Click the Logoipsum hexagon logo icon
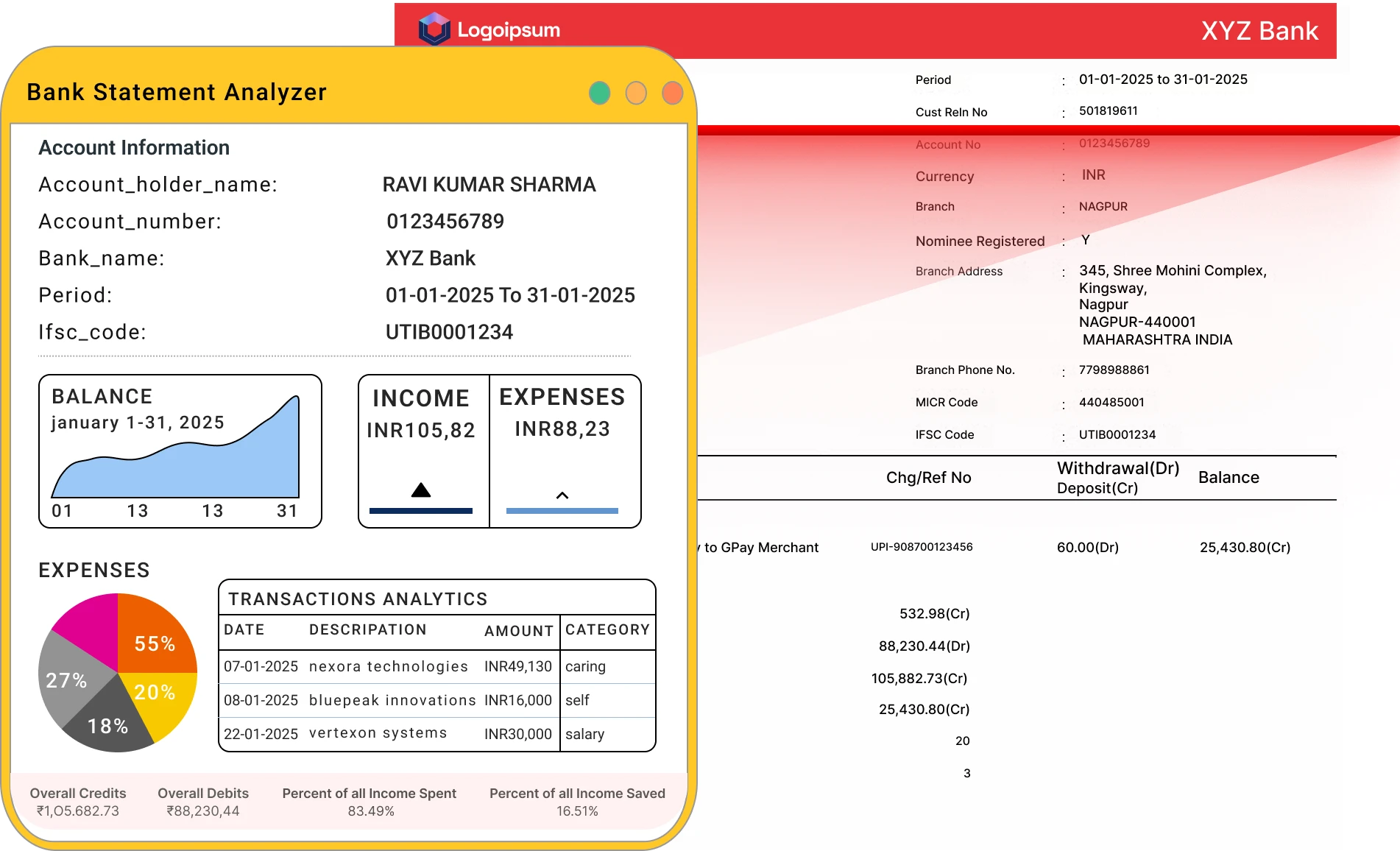 pos(434,29)
